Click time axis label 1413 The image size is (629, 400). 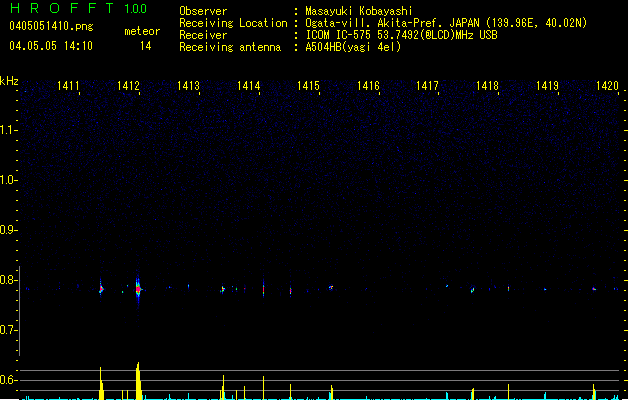[x=189, y=86]
